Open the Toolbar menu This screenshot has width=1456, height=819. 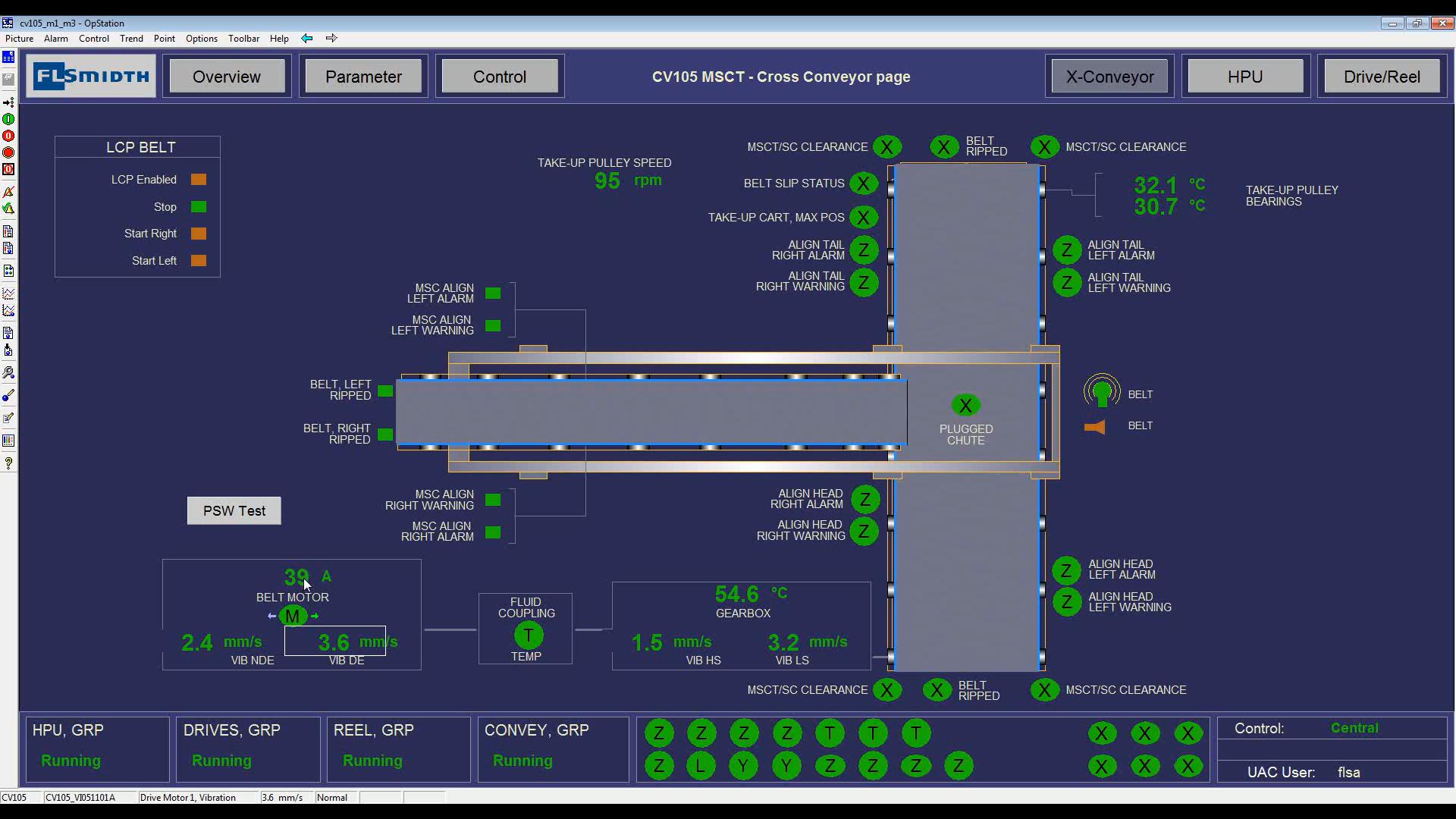(243, 39)
